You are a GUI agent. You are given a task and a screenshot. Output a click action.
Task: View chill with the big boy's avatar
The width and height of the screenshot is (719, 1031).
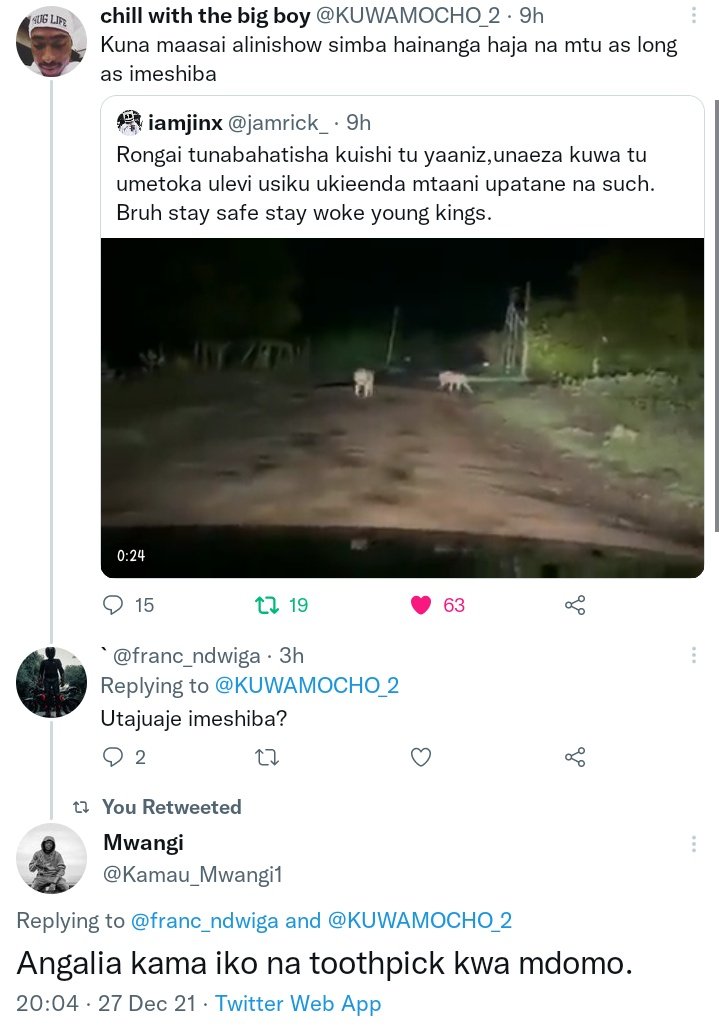pyautogui.click(x=51, y=42)
